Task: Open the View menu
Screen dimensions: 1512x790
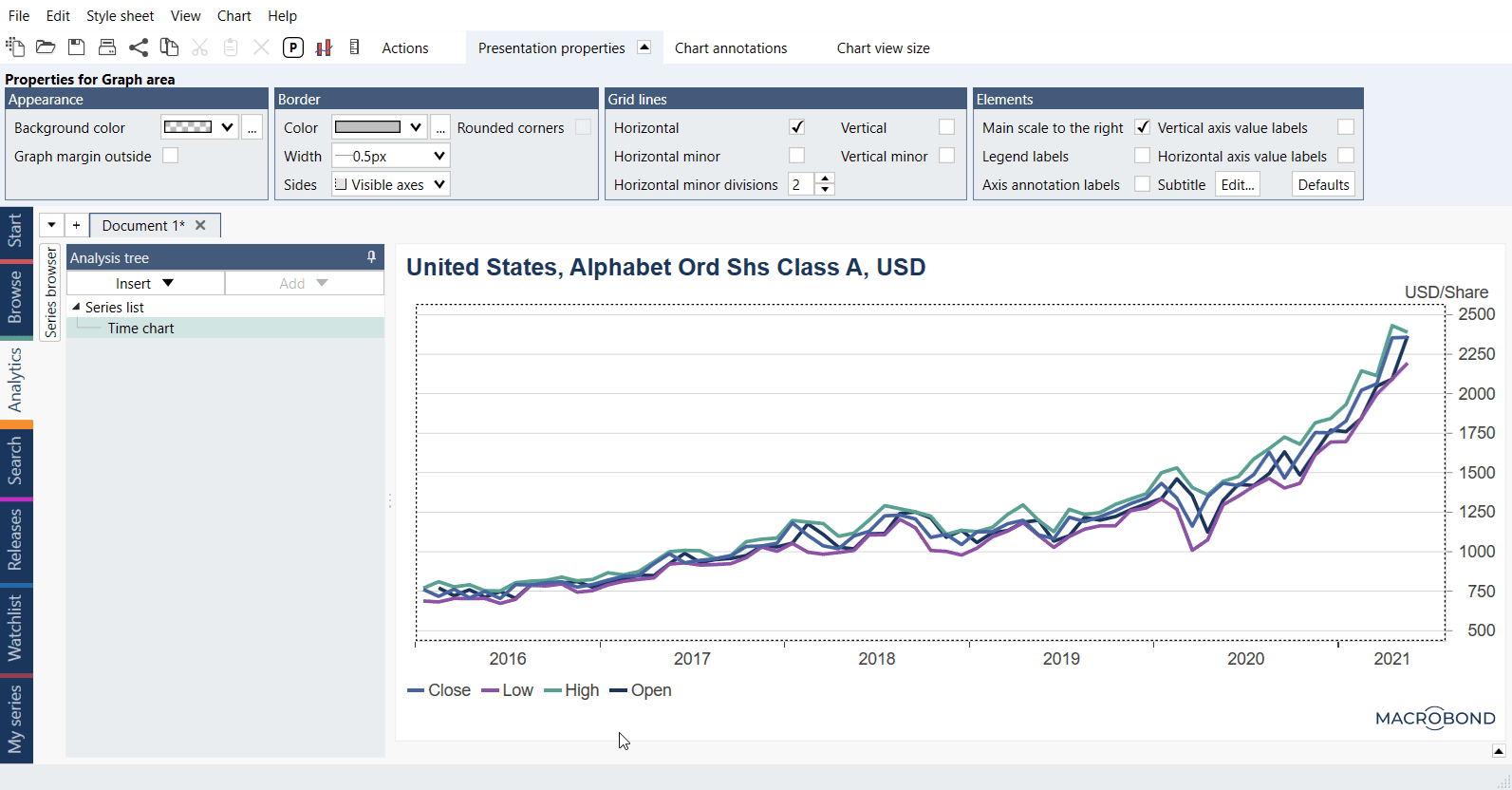Action: 185,16
